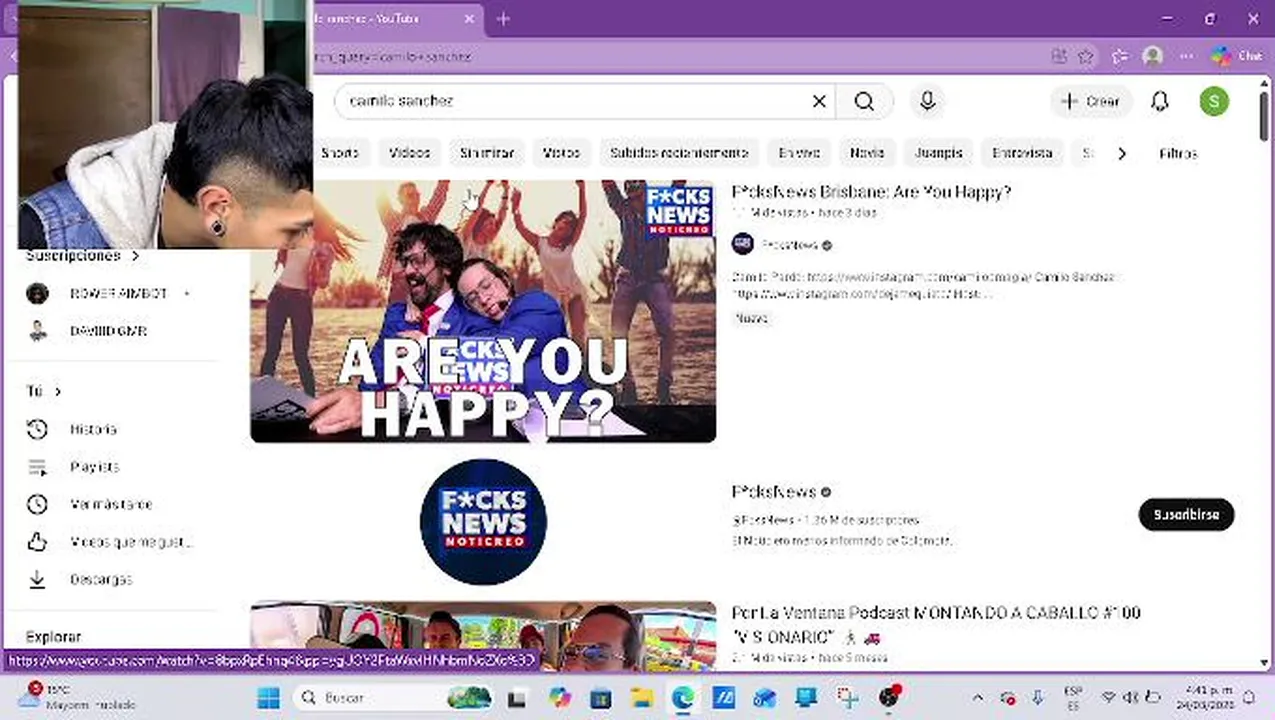Open the Windows Start menu
The image size is (1275, 720).
tap(268, 698)
